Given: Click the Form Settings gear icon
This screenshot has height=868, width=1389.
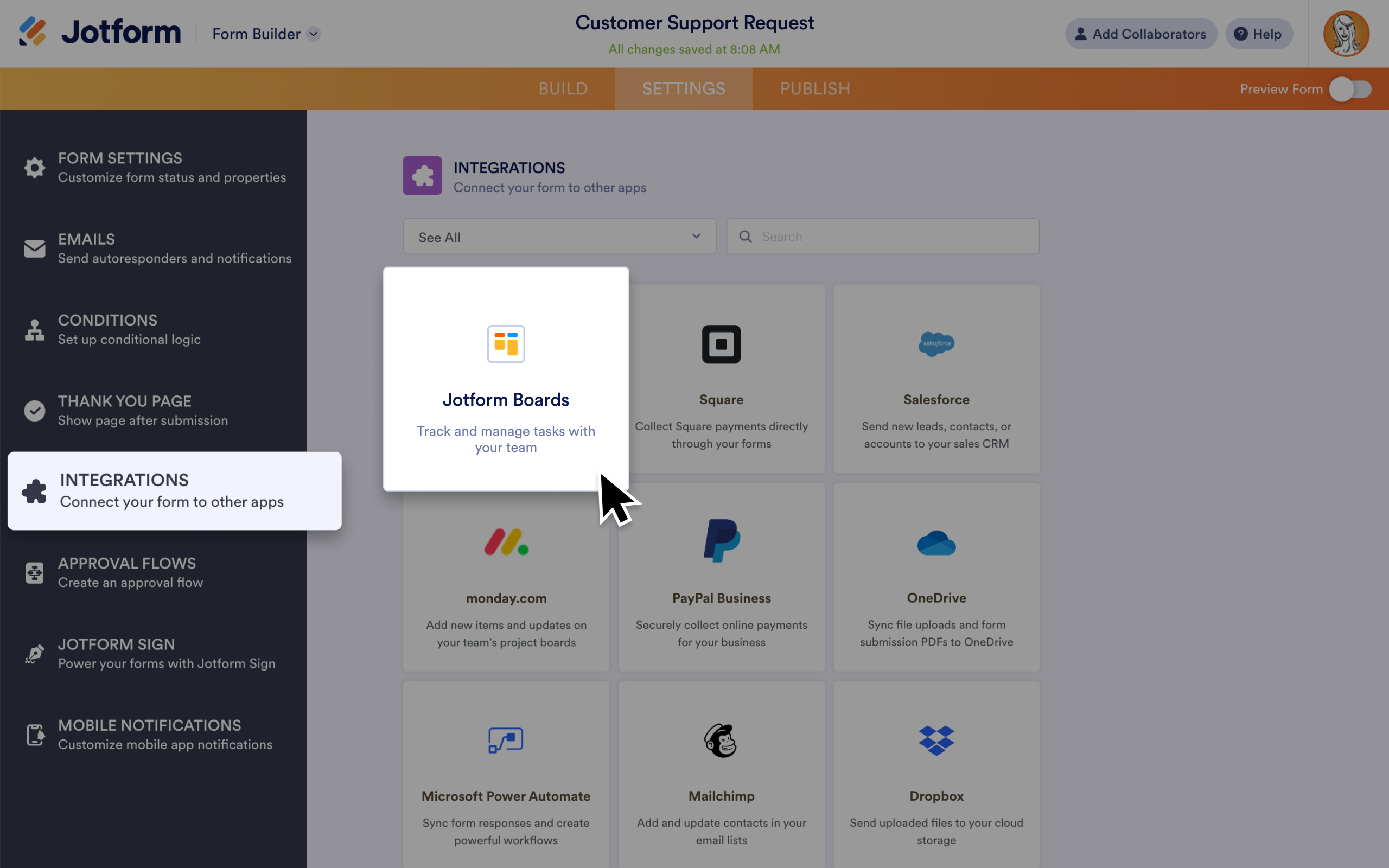Looking at the screenshot, I should pyautogui.click(x=34, y=168).
